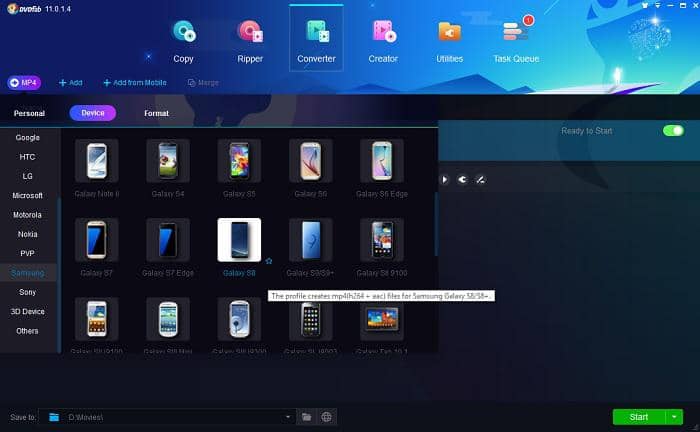Click the globe icon next to save path
Screen dimensions: 700x432
[x=327, y=417]
